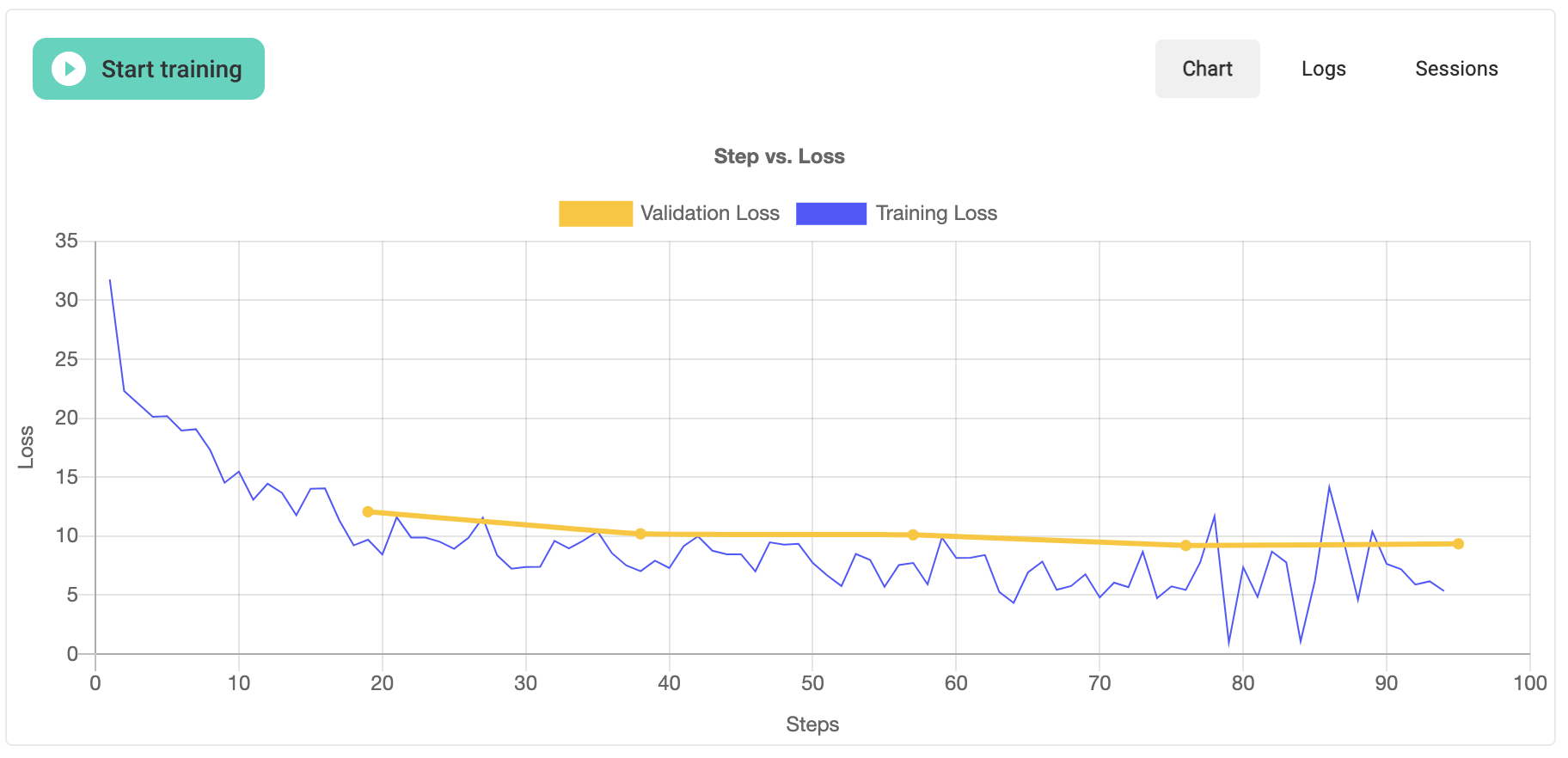Switch to the Chart tab
The height and width of the screenshot is (758, 1568).
click(1207, 69)
